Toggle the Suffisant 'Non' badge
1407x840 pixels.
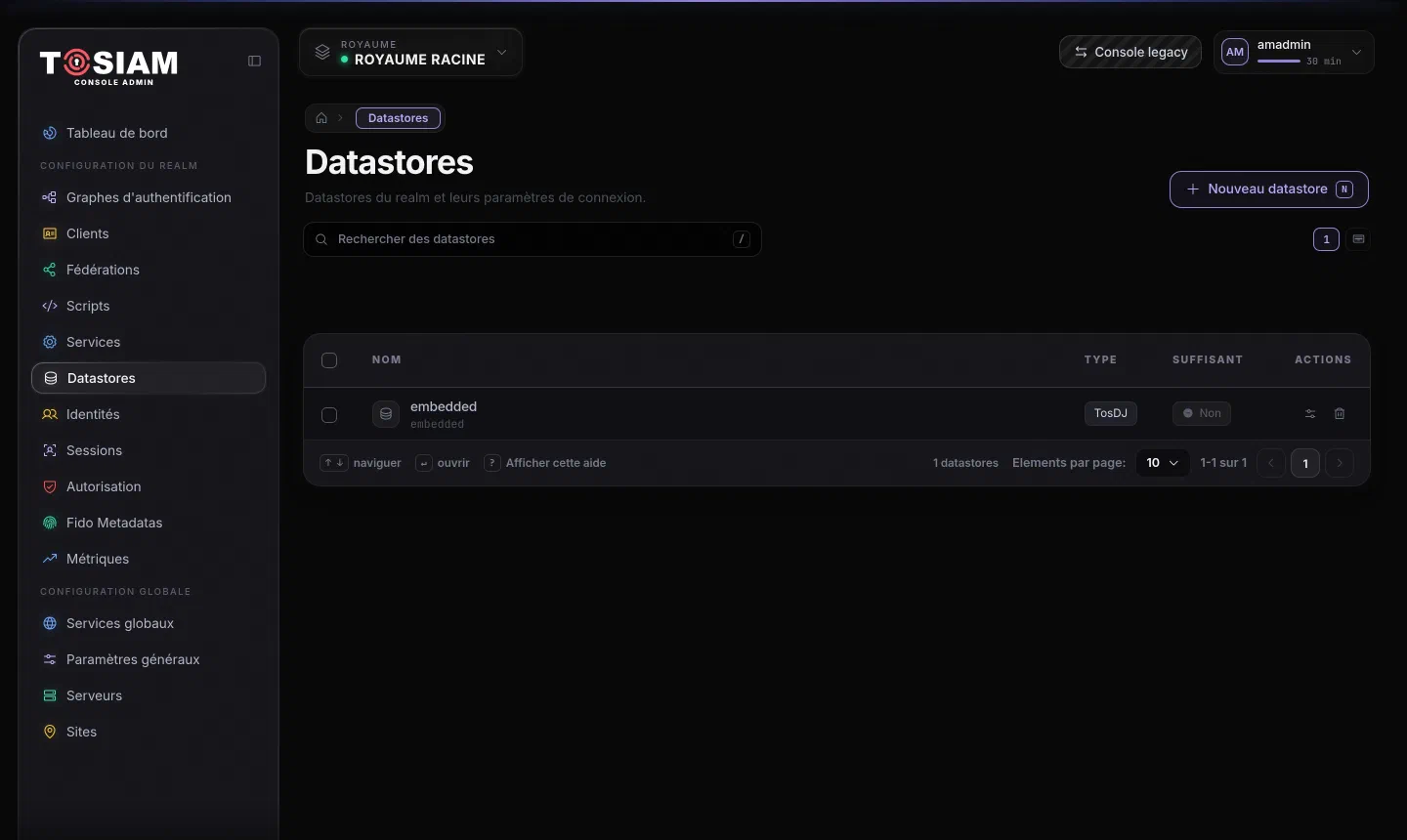[x=1202, y=413]
